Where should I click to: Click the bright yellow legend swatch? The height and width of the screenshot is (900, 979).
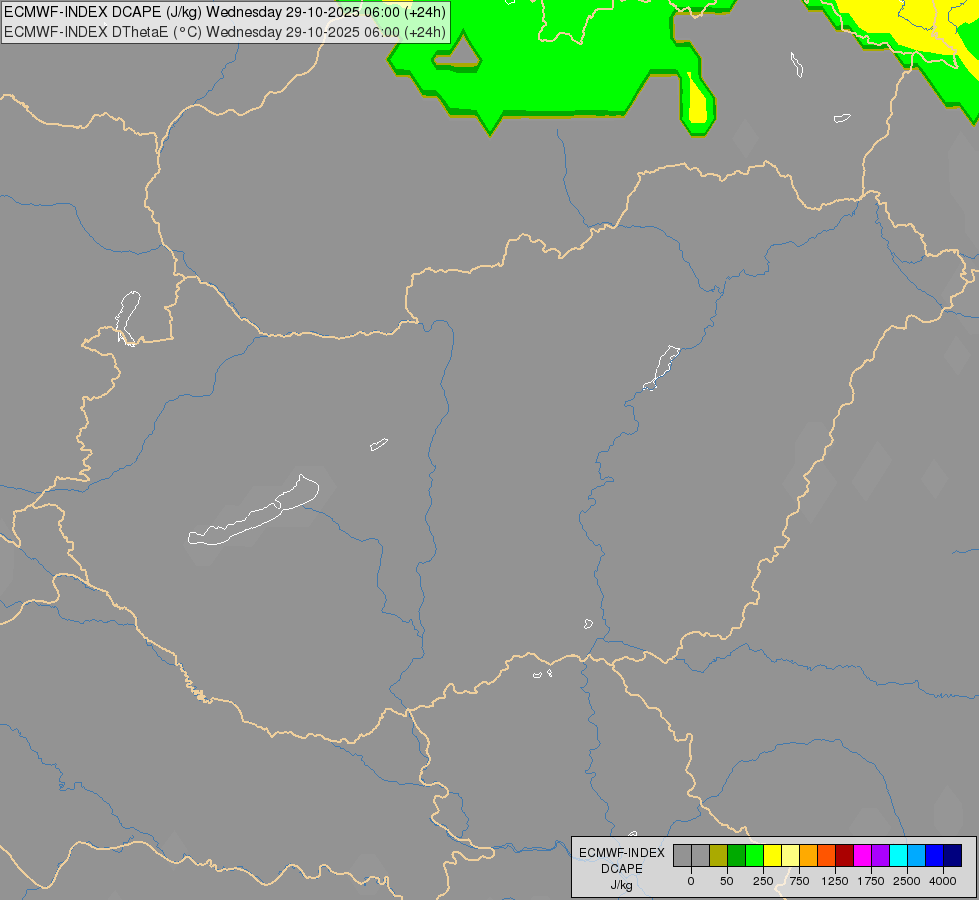point(773,856)
